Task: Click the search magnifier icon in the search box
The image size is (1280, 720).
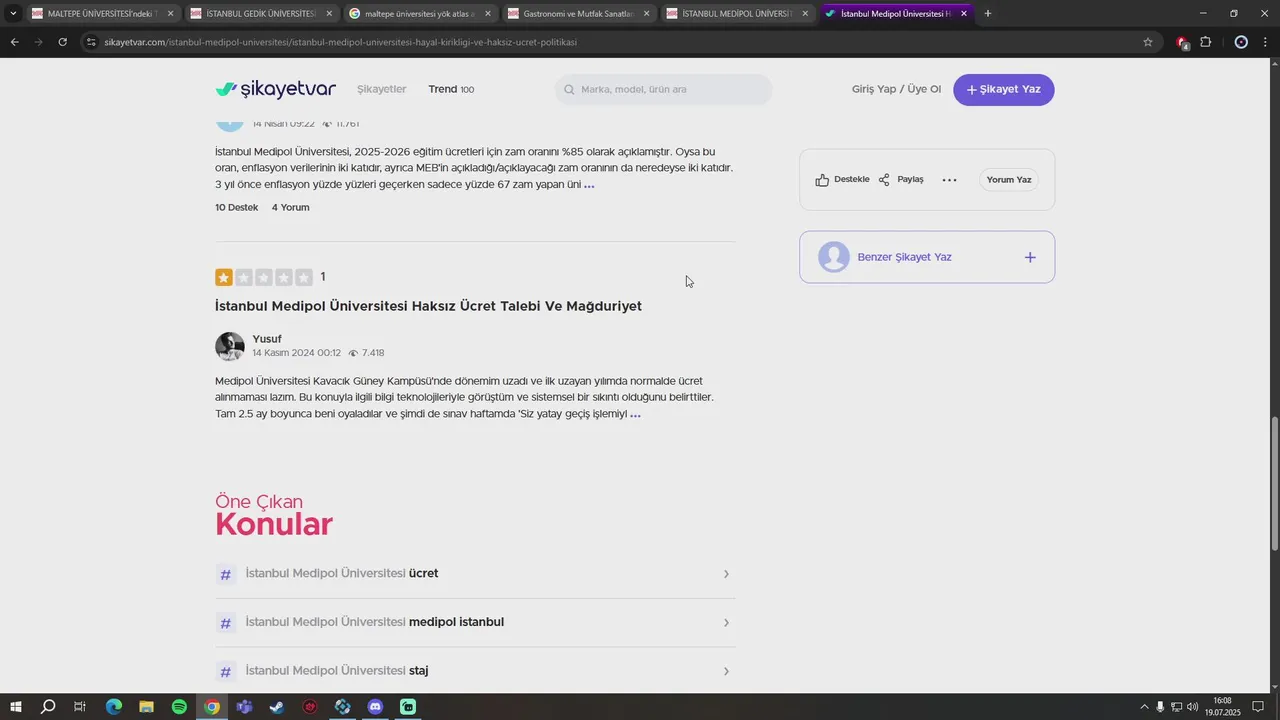Action: (570, 90)
